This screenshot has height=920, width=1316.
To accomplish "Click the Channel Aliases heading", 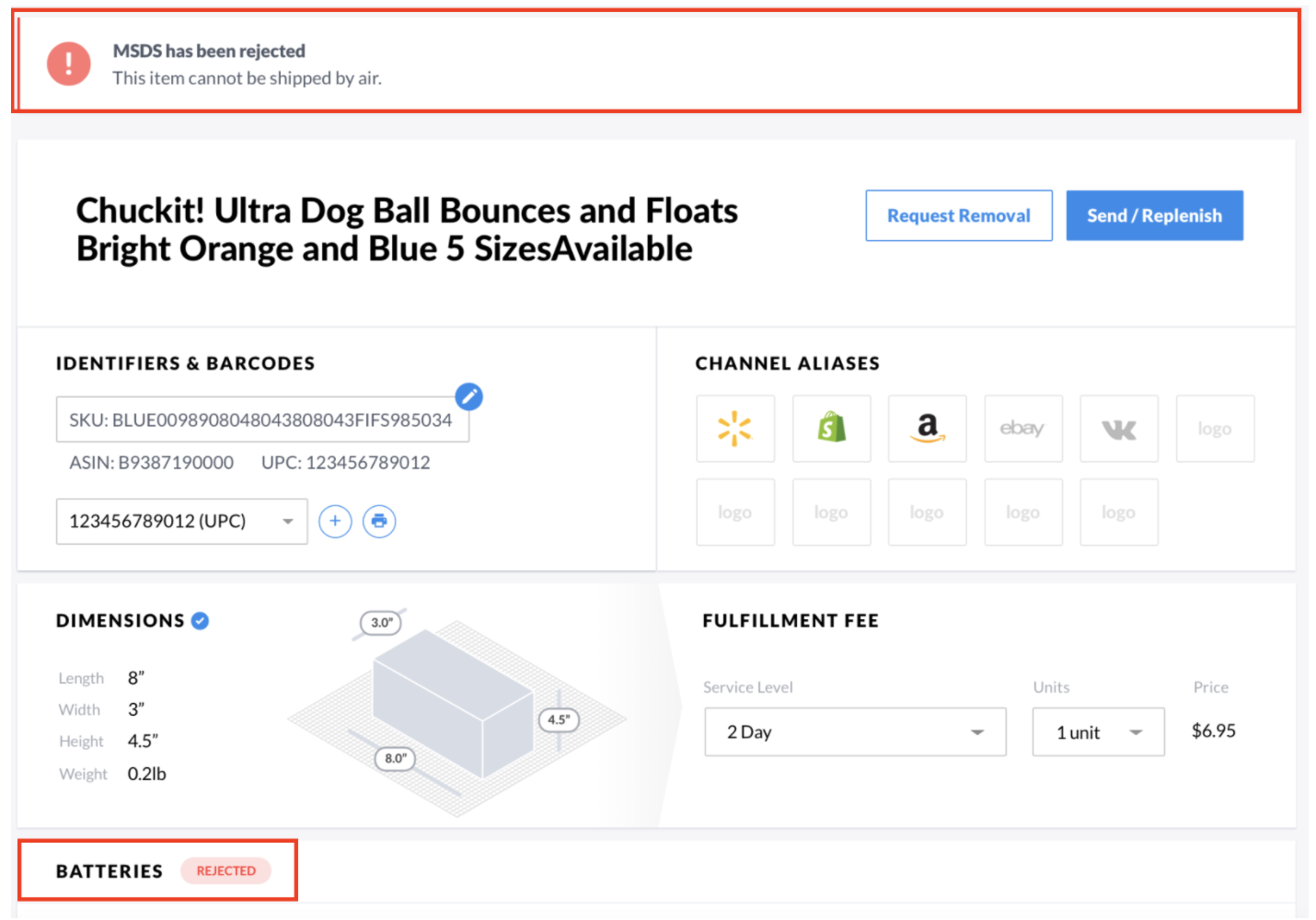I will (x=788, y=363).
